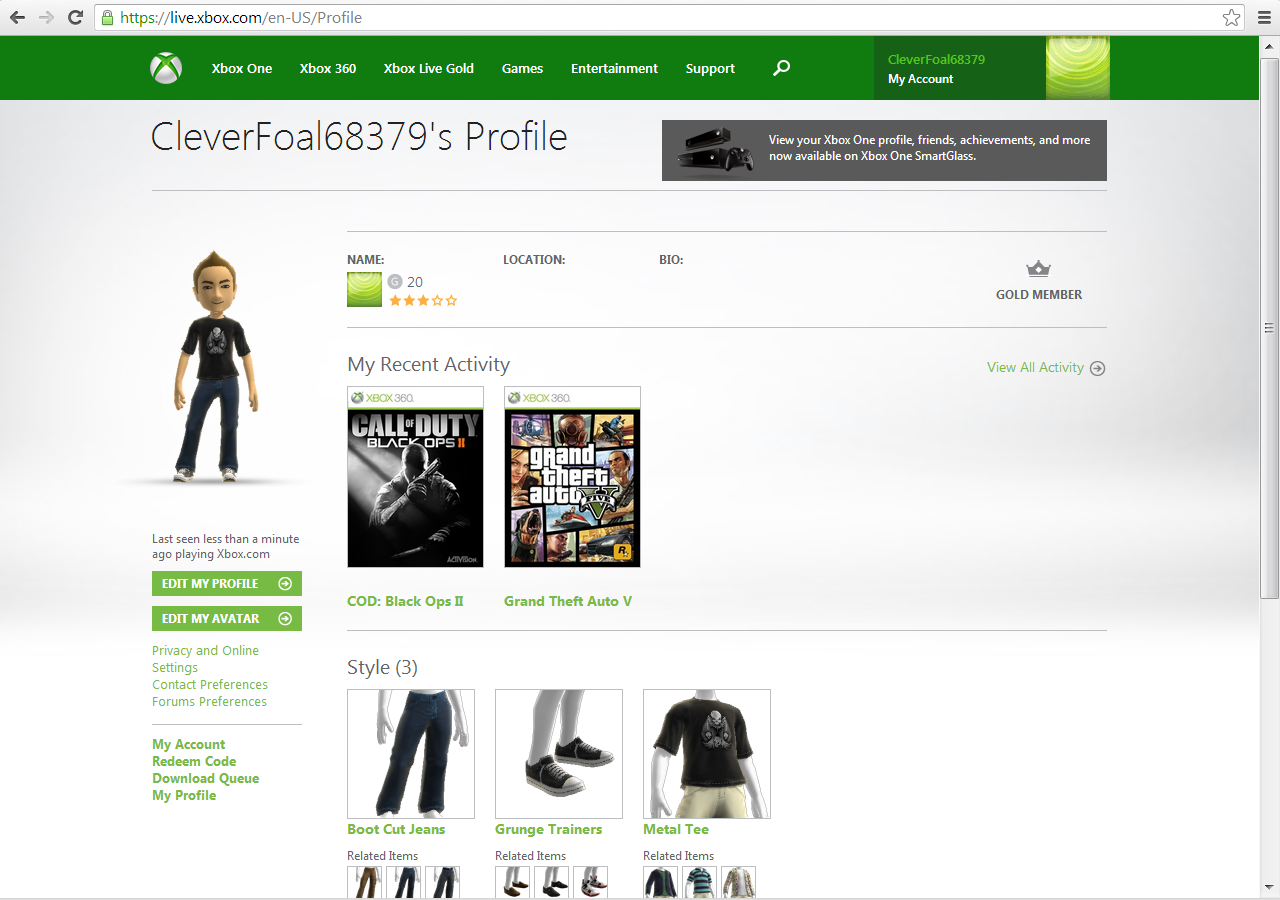
Task: Click the green padlock security icon
Action: coord(107,17)
